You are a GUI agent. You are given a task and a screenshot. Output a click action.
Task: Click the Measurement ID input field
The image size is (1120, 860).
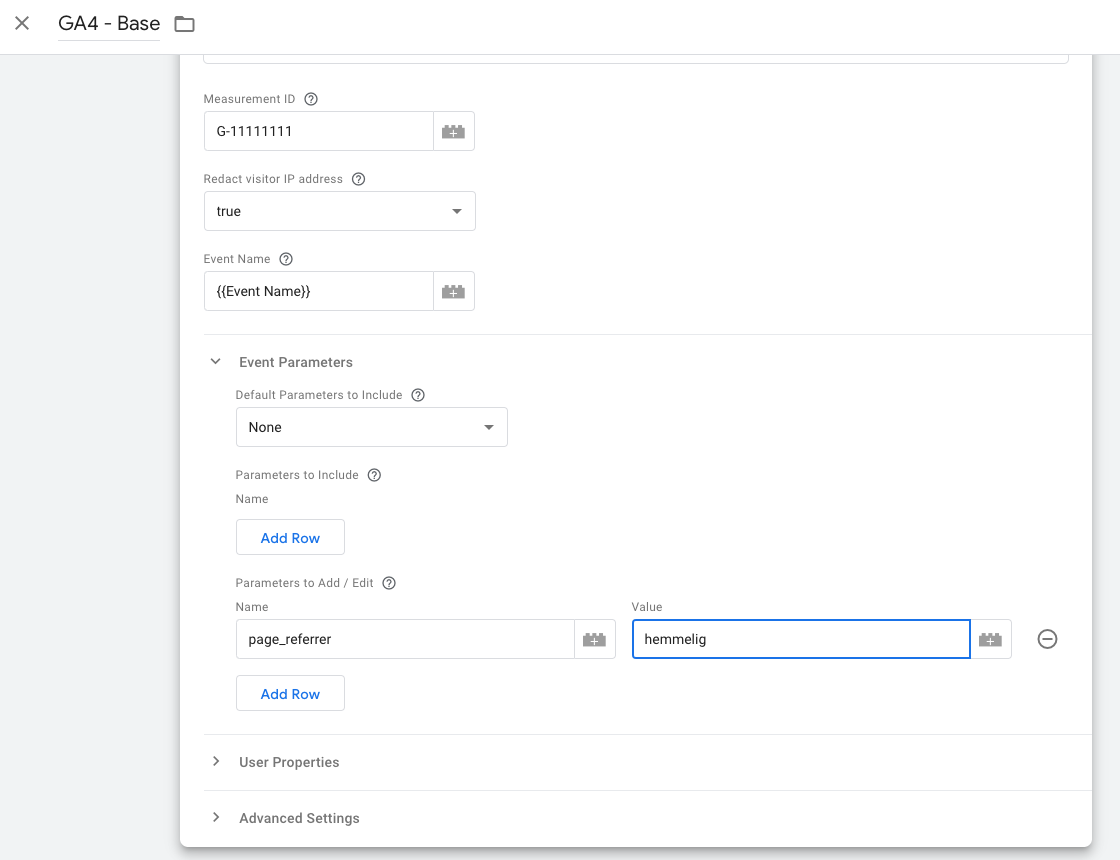[x=319, y=131]
